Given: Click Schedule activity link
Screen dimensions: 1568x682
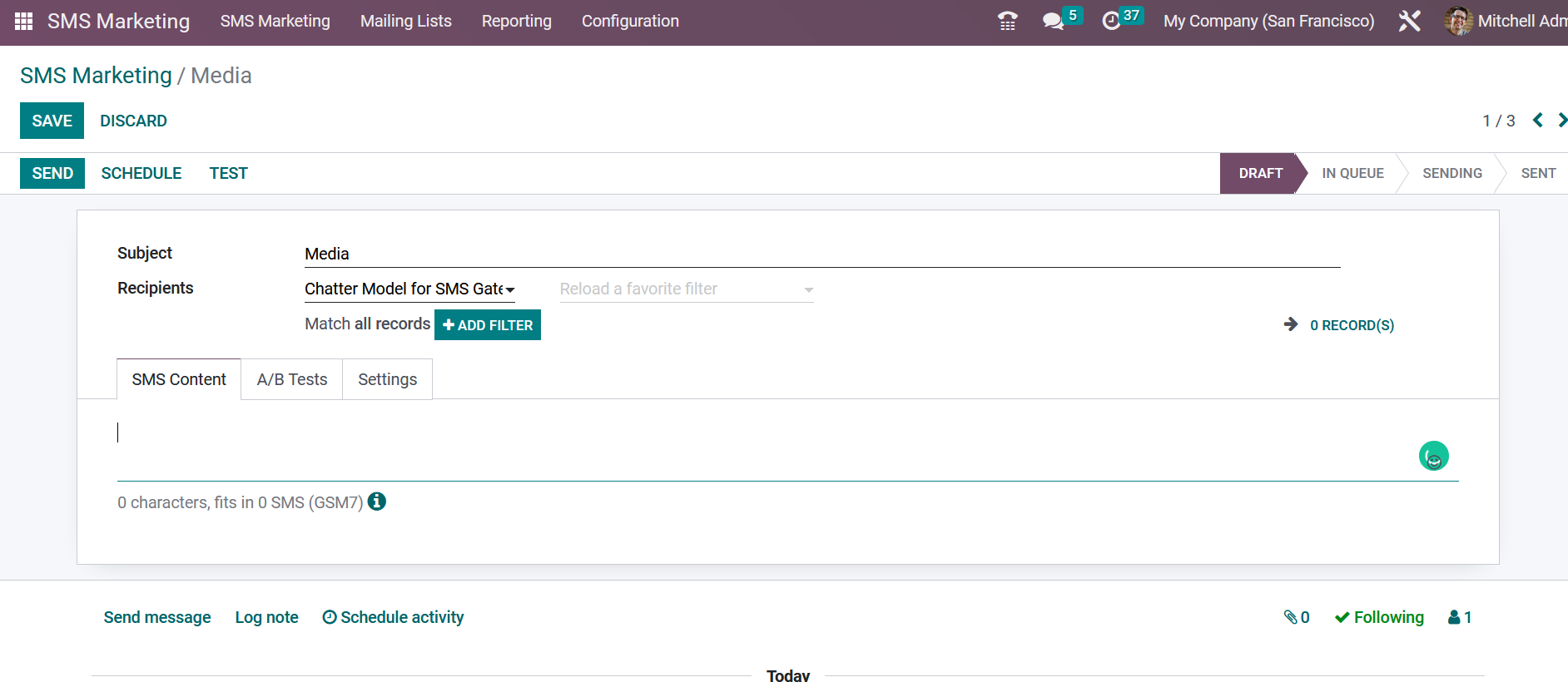Looking at the screenshot, I should click(393, 617).
